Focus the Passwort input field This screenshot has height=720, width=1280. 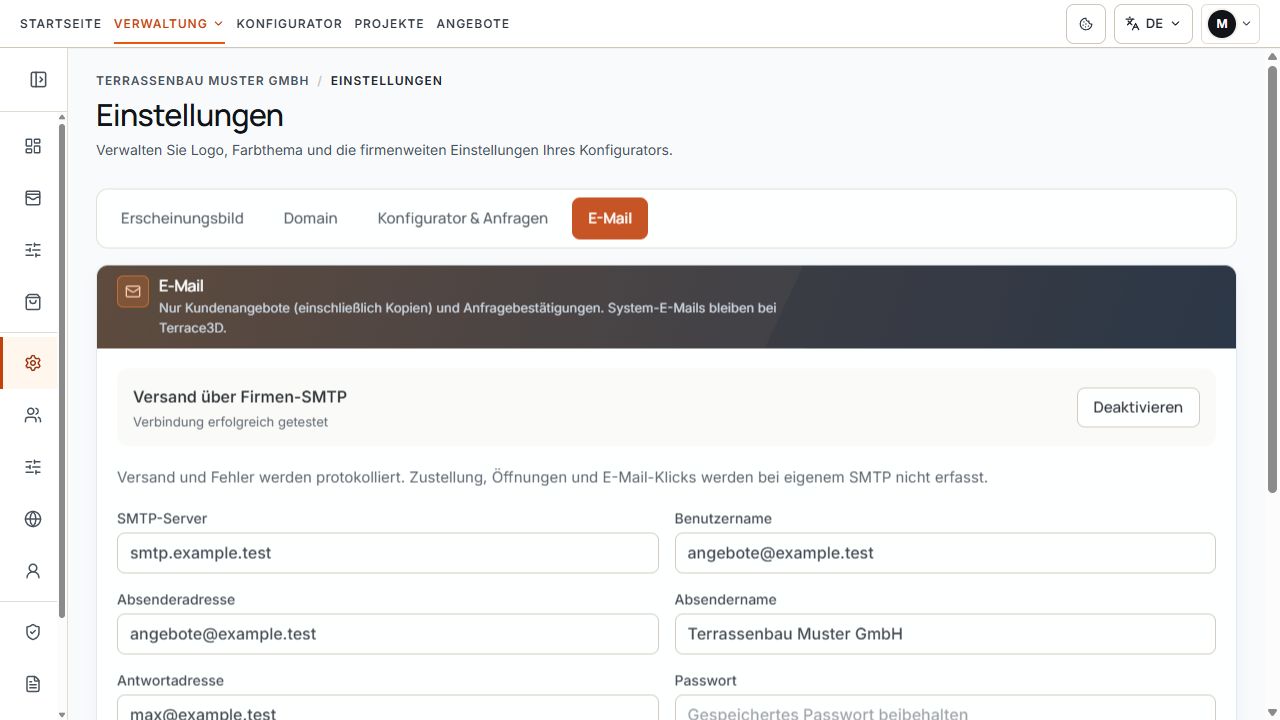point(945,708)
